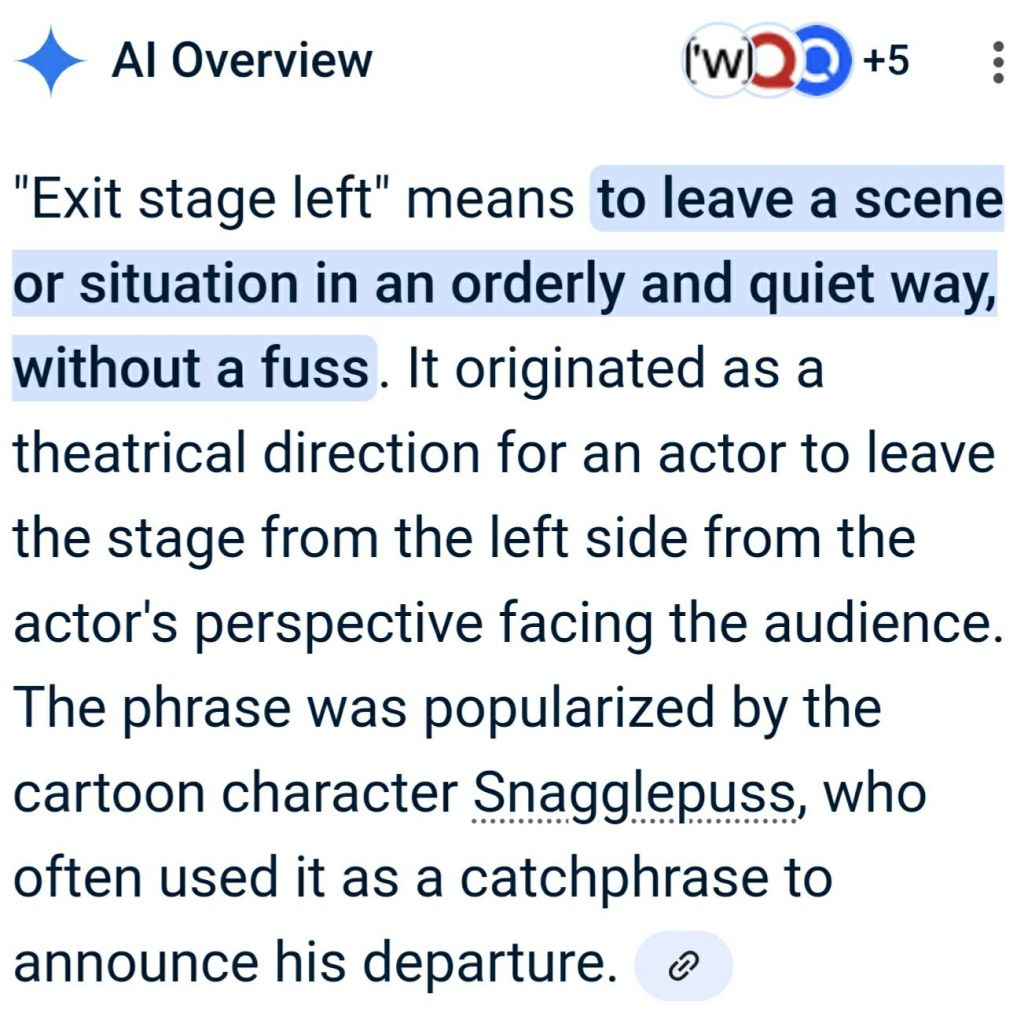Click highlighted text "to leave a scene"
1024x1012 pixels.
tap(799, 199)
